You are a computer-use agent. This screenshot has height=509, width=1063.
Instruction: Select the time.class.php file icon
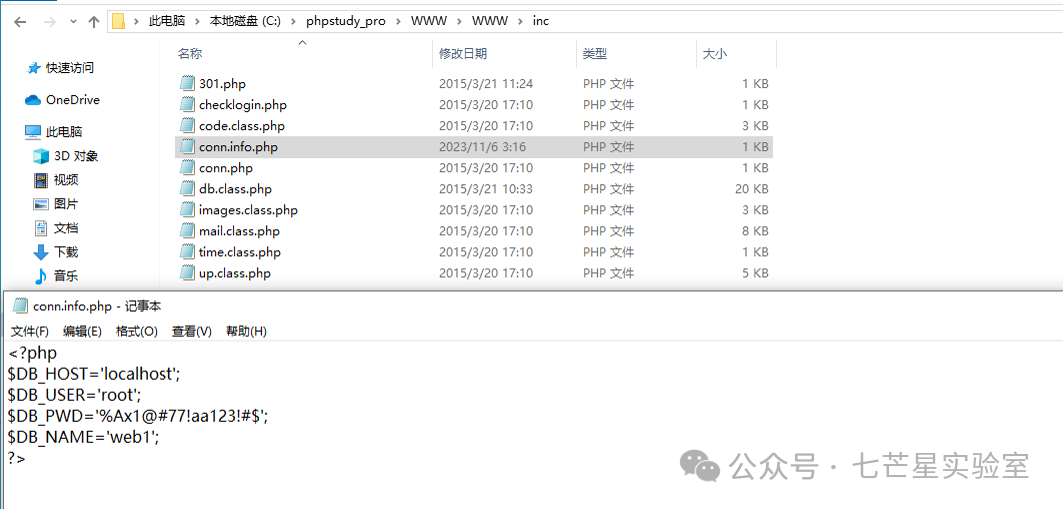[x=187, y=251]
